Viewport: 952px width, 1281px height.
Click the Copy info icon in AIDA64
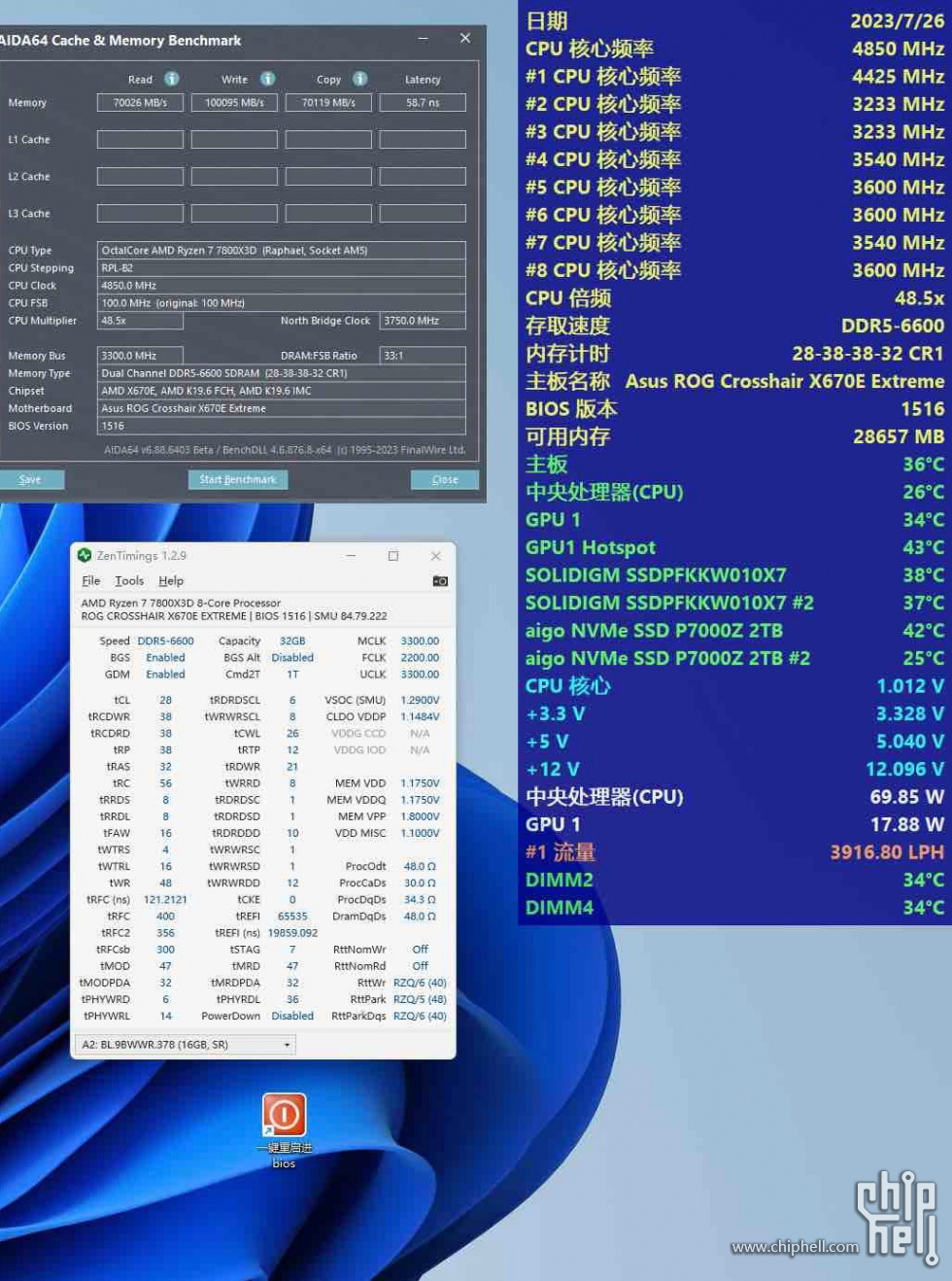coord(360,79)
